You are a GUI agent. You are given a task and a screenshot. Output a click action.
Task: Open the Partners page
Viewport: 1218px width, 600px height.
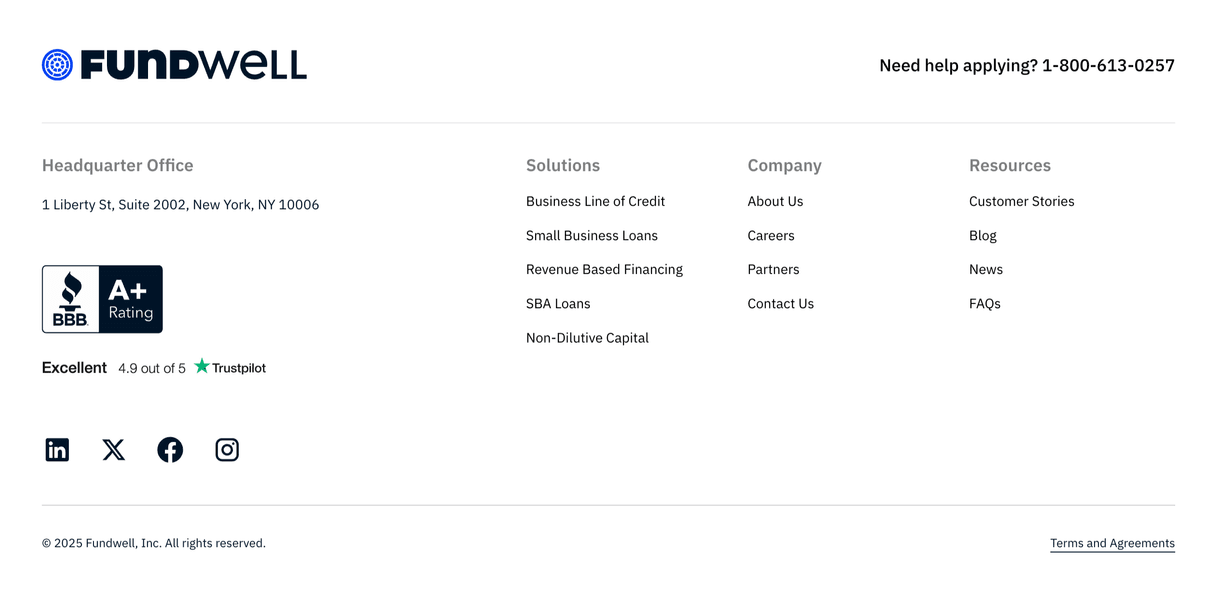[x=773, y=269]
